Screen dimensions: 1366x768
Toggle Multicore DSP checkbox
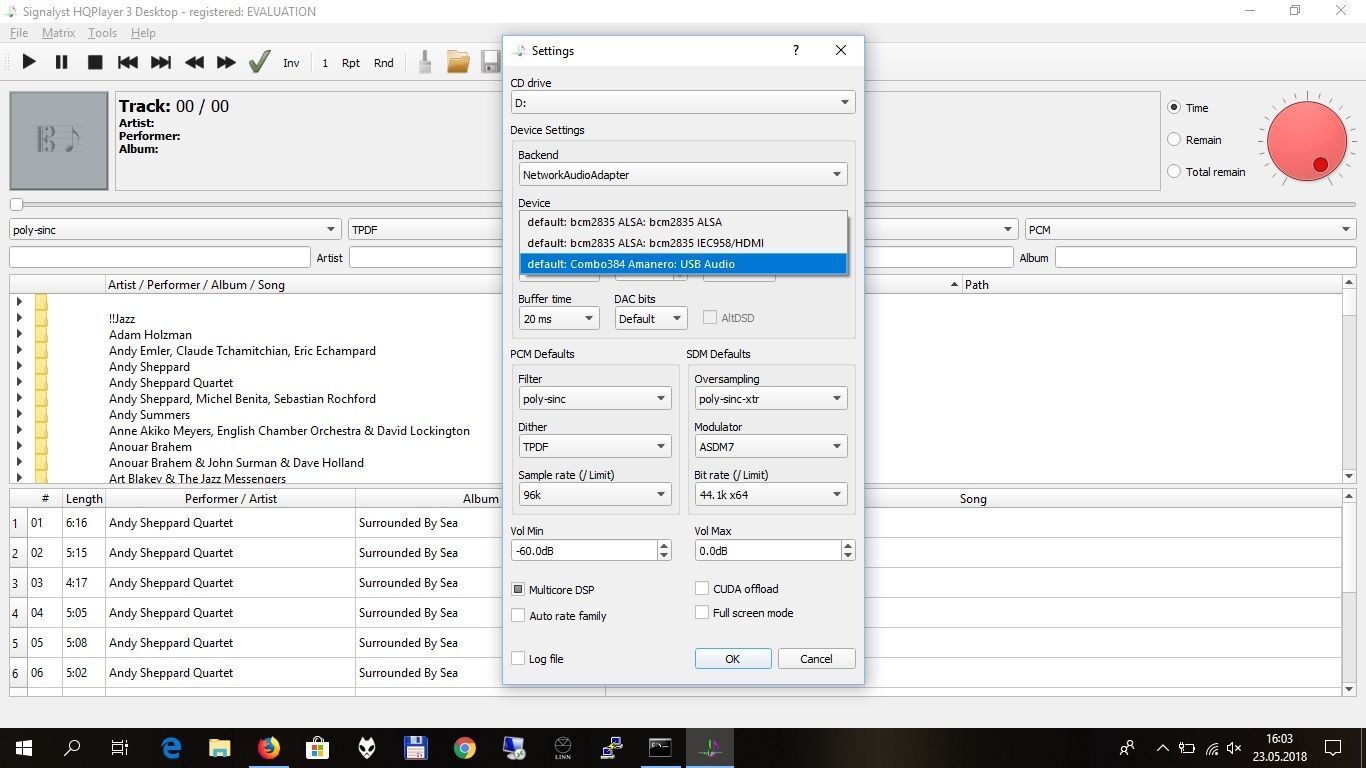pos(518,590)
